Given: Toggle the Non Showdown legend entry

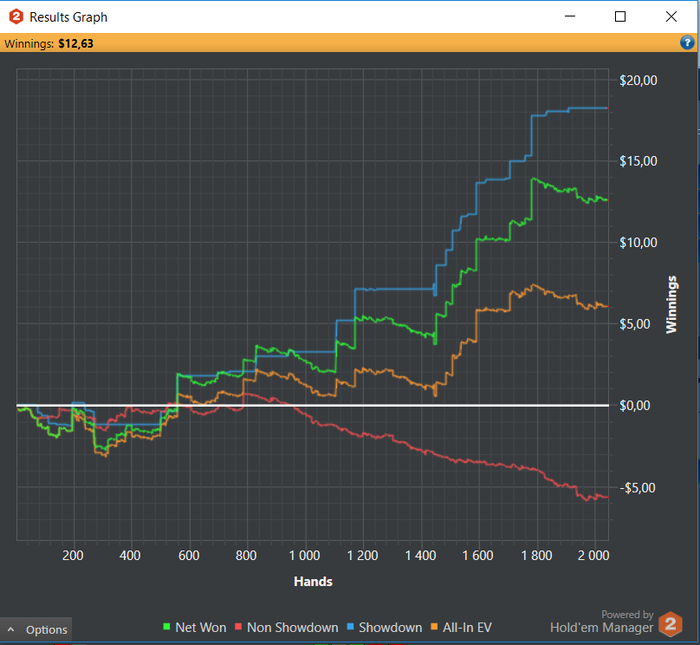Looking at the screenshot, I should [287, 627].
